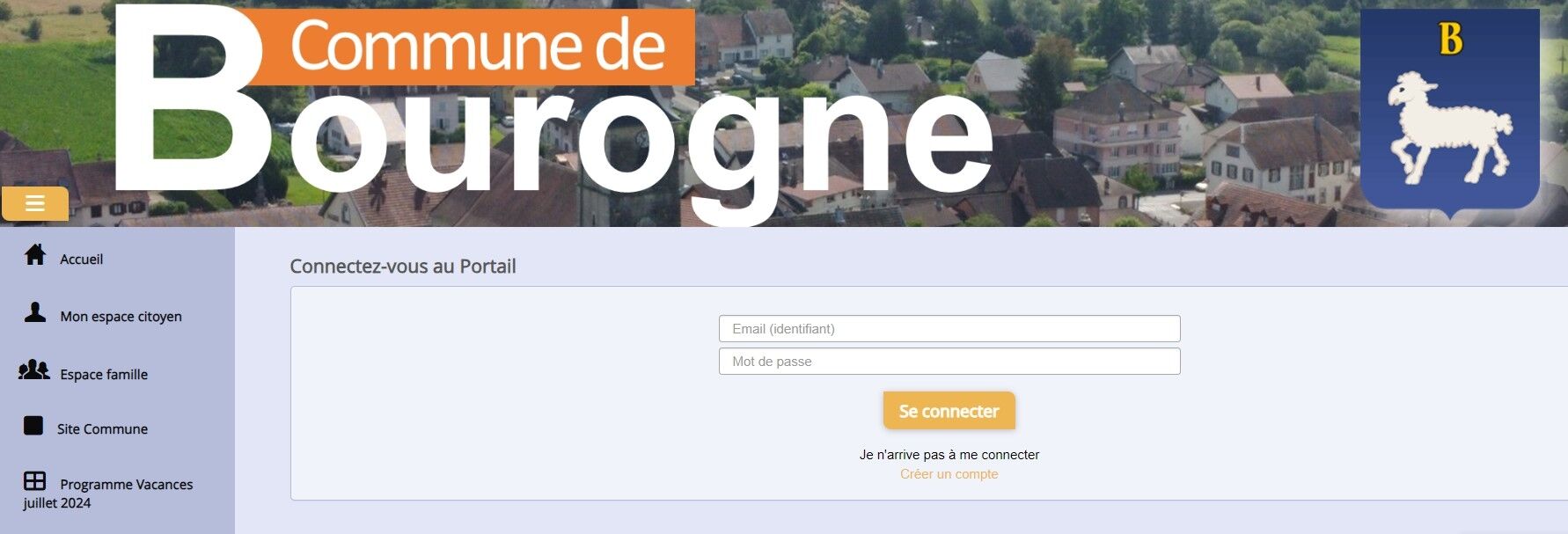
Task: Click the Se connecter button
Action: (x=949, y=411)
